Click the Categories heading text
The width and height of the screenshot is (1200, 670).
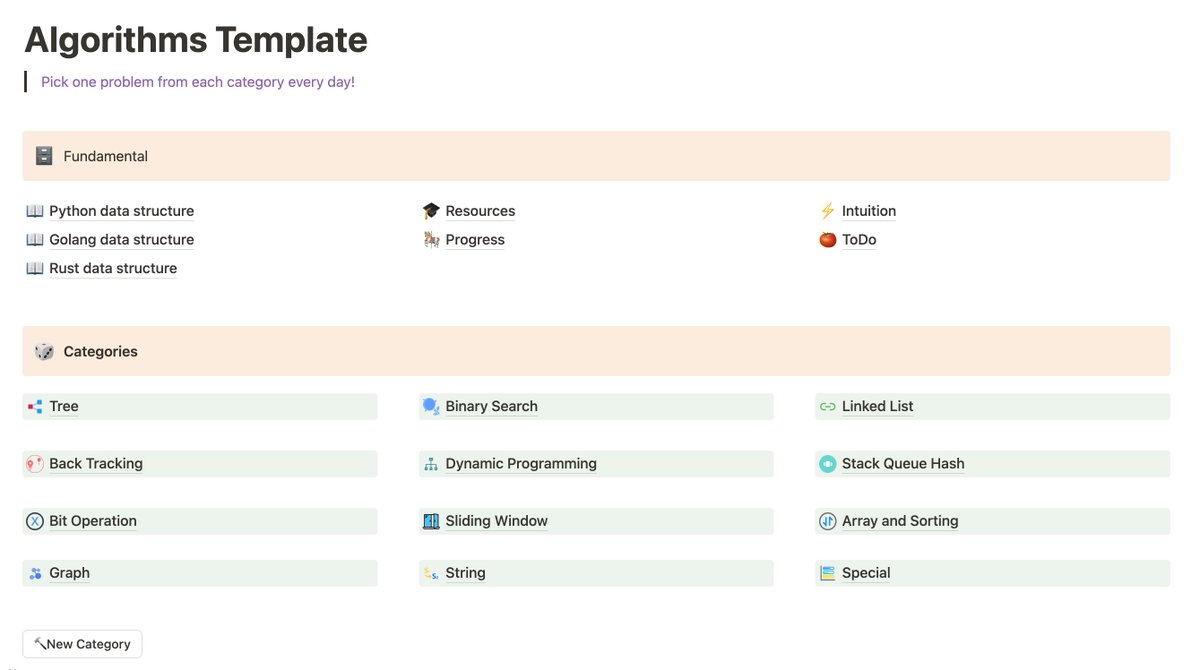pyautogui.click(x=100, y=351)
